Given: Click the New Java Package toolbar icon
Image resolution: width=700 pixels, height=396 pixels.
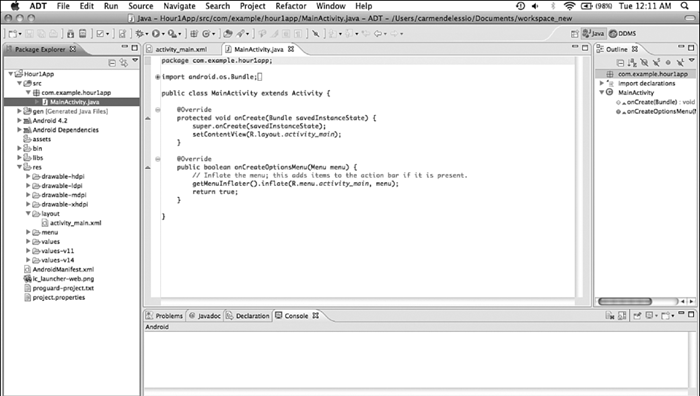Looking at the screenshot, I should pos(194,33).
